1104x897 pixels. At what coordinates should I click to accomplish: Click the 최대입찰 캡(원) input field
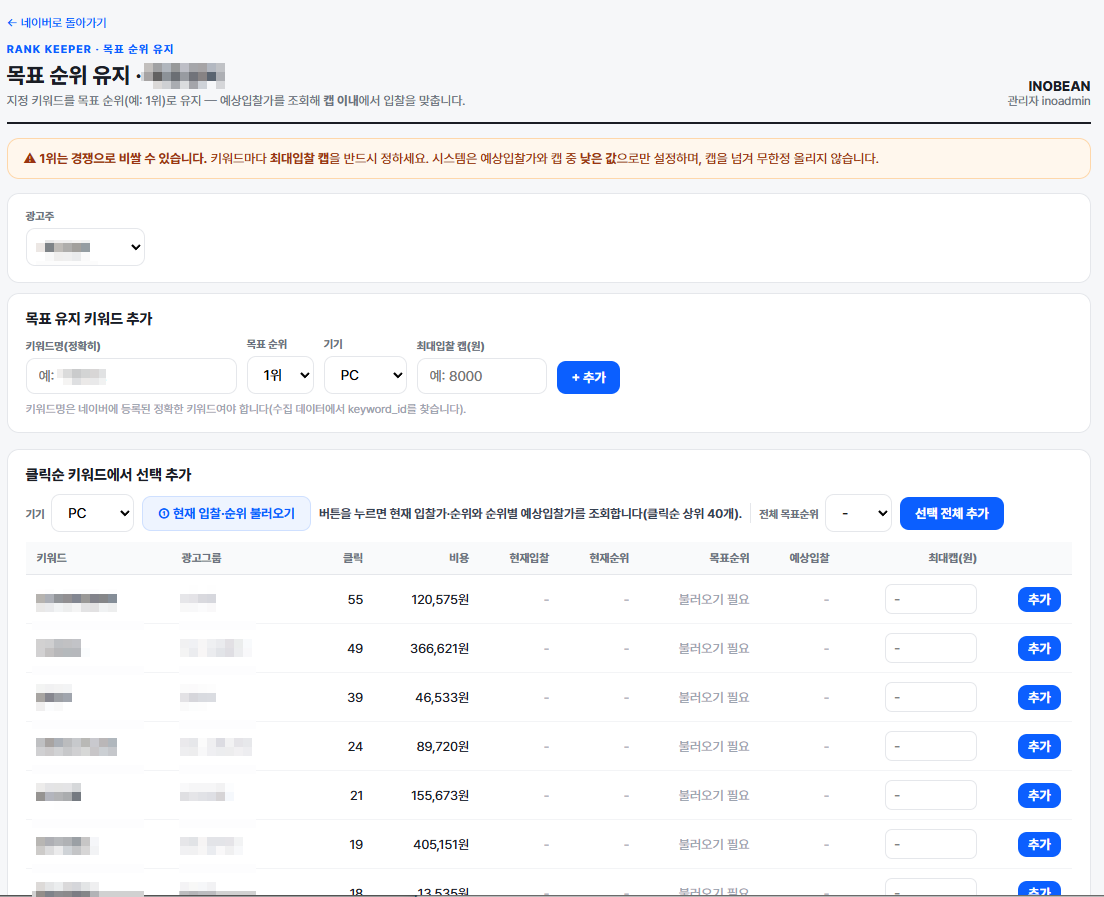(x=482, y=376)
